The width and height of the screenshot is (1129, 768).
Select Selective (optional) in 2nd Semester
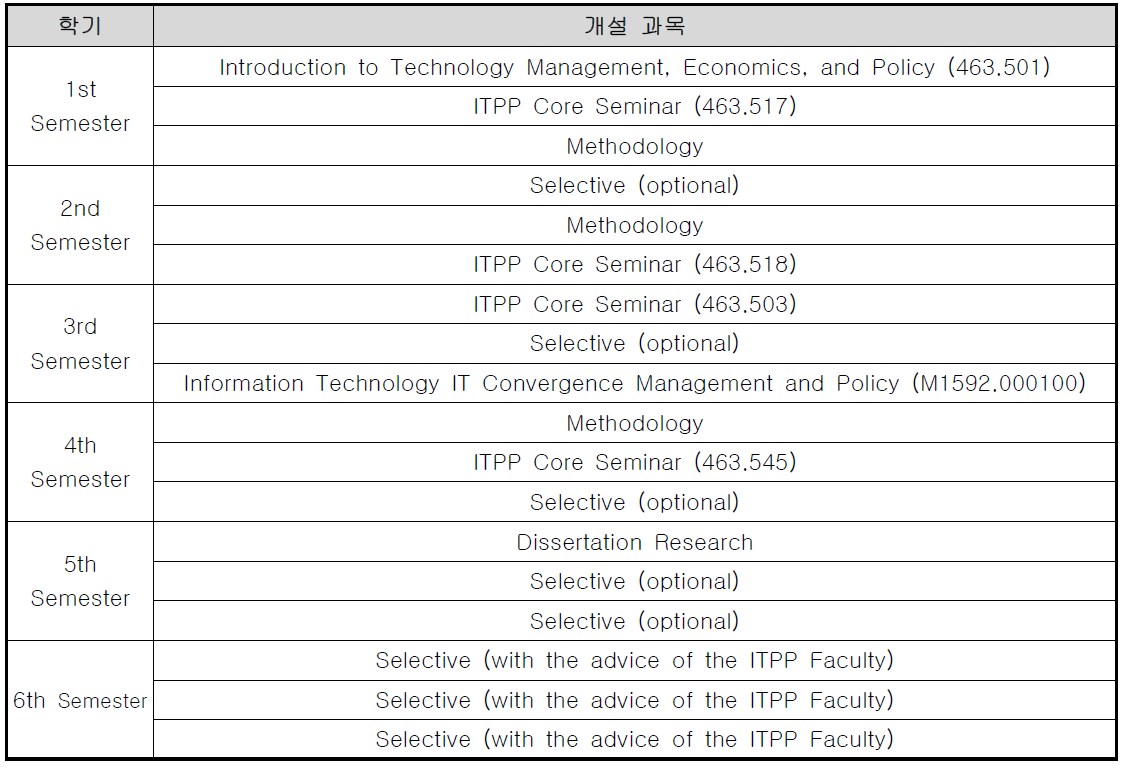(x=634, y=186)
